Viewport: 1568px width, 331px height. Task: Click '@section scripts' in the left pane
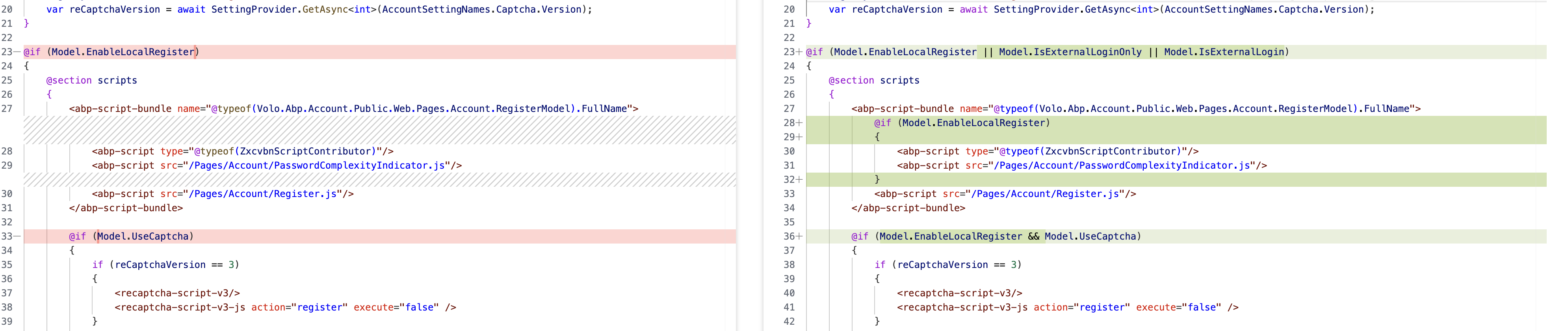[x=91, y=80]
